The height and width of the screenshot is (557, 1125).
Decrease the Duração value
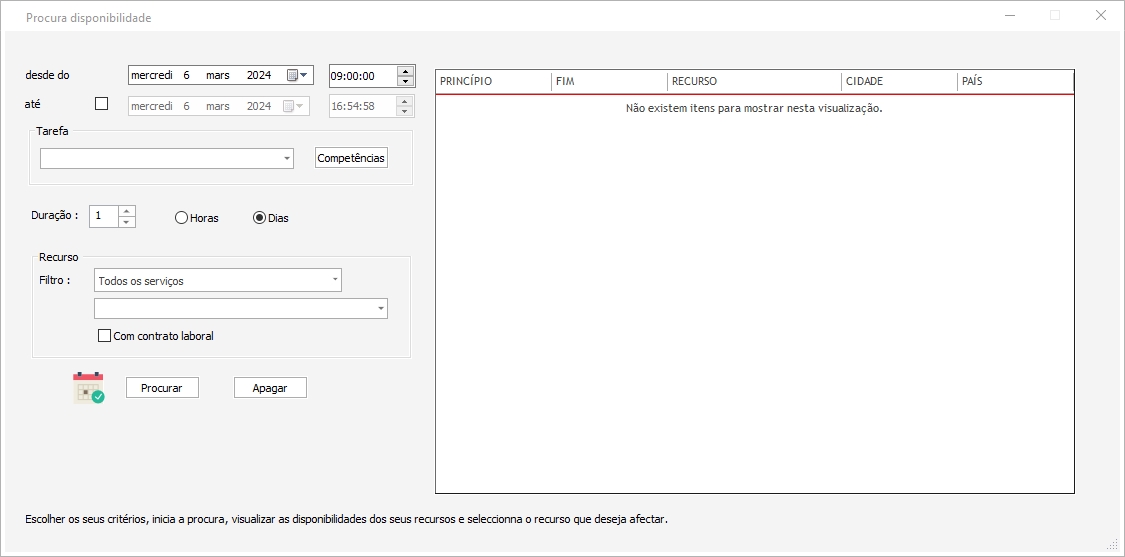[x=126, y=222]
